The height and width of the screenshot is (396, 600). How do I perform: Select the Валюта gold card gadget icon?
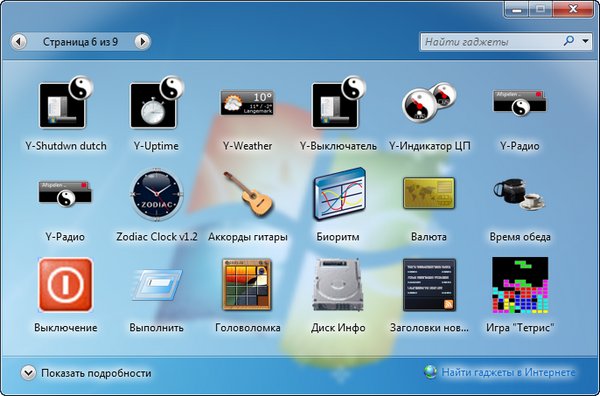(x=429, y=192)
